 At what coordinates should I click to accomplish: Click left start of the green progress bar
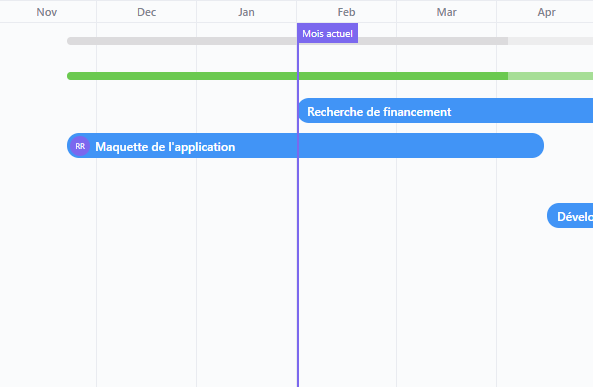69,76
